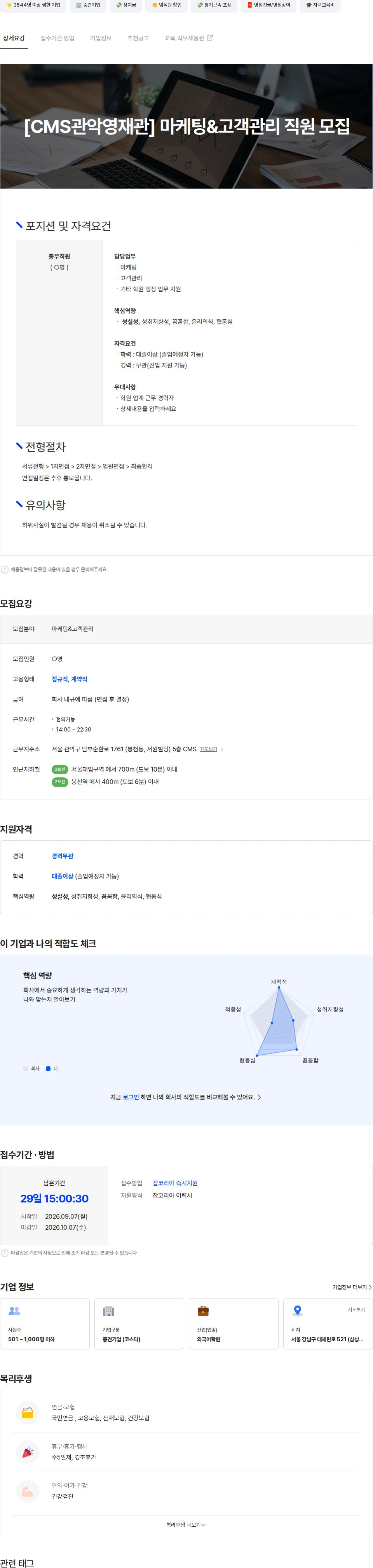This screenshot has height=1568, width=373.
Task: Click the map pin icon in 위치 card
Action: 298,1311
